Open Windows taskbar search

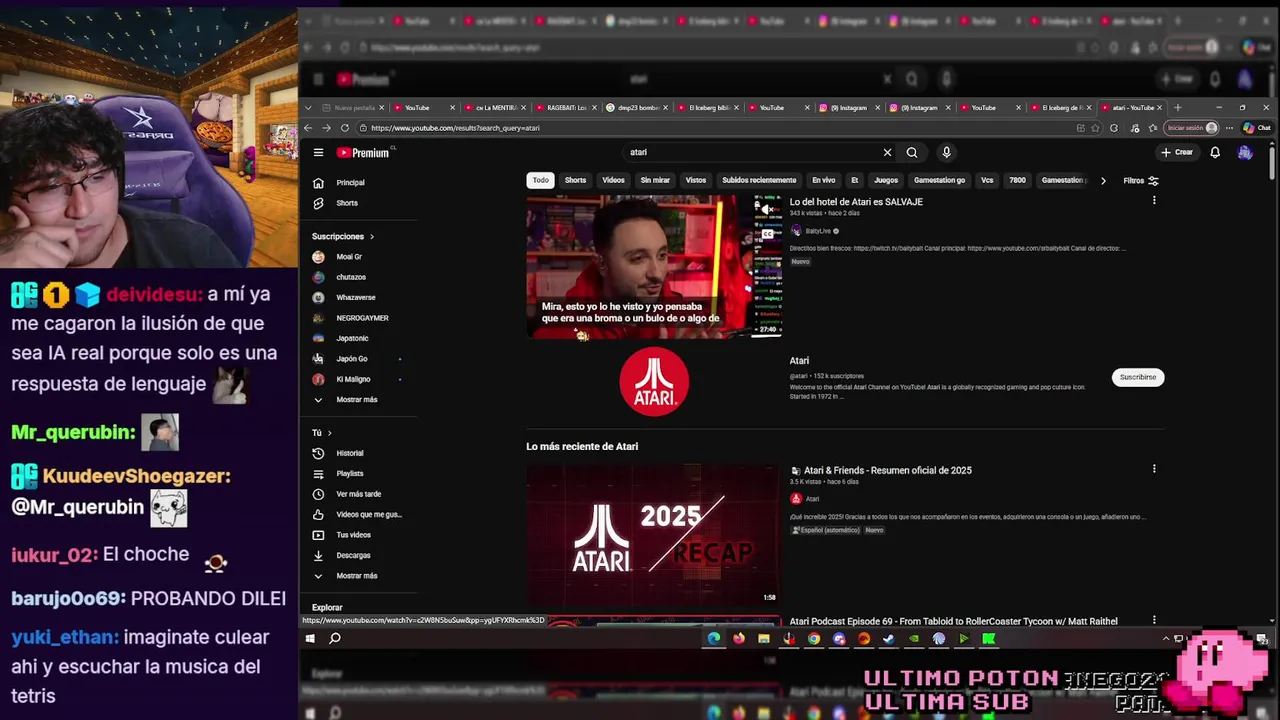(x=335, y=638)
